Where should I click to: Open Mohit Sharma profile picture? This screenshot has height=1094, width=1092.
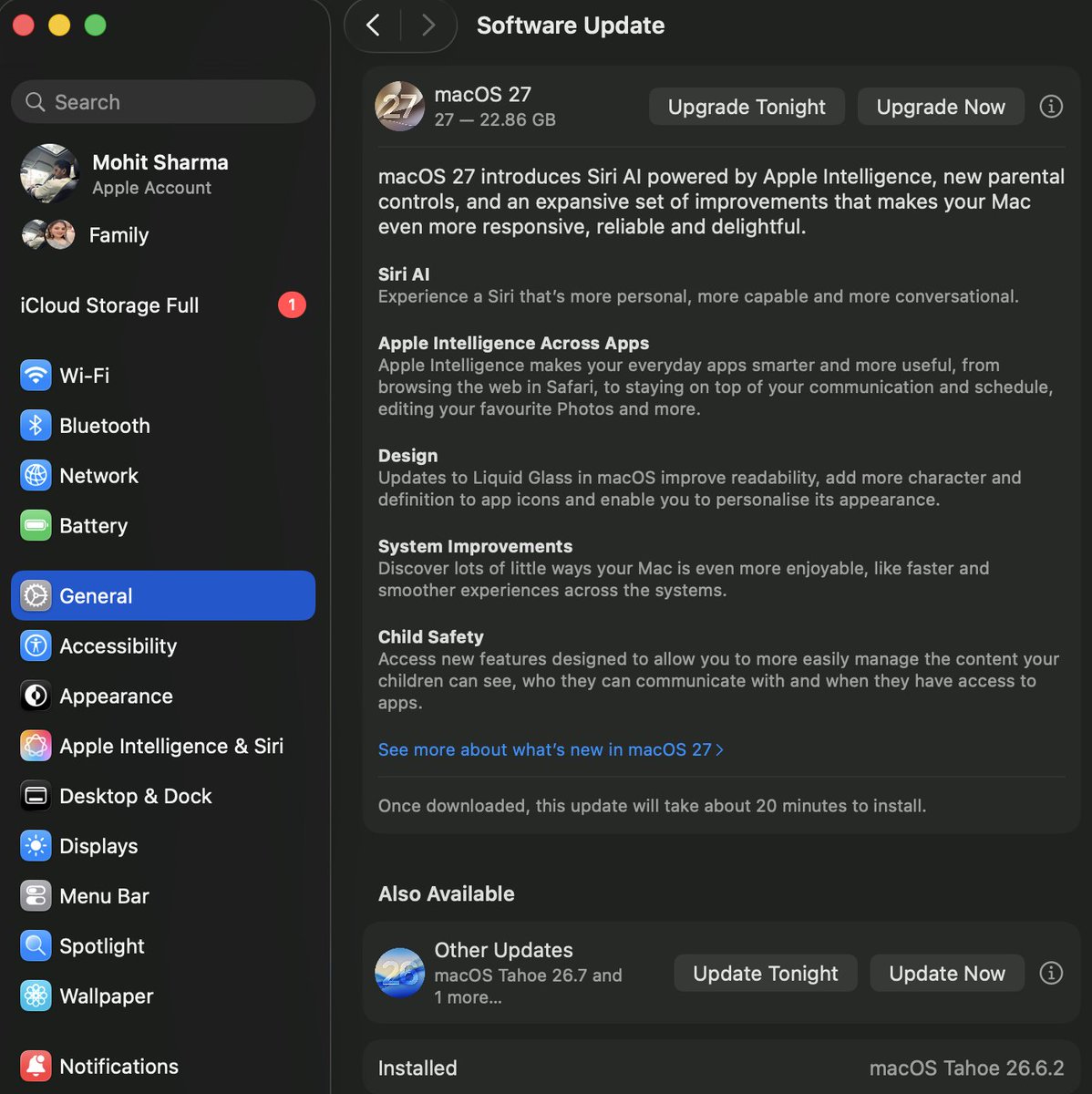point(49,173)
